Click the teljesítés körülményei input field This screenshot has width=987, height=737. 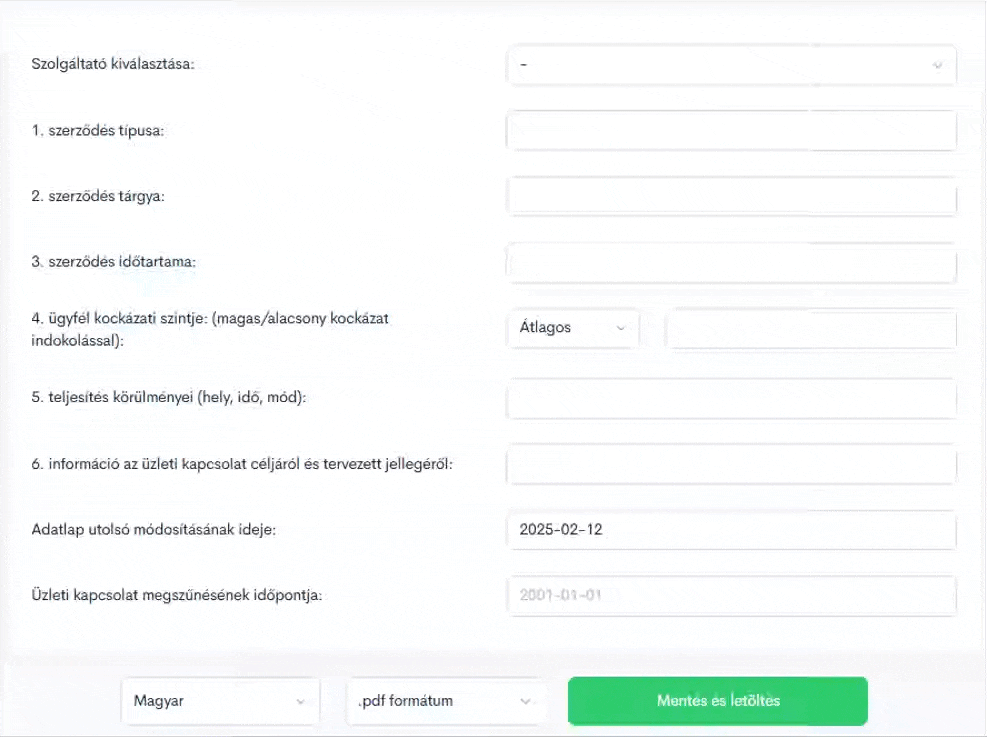(731, 398)
